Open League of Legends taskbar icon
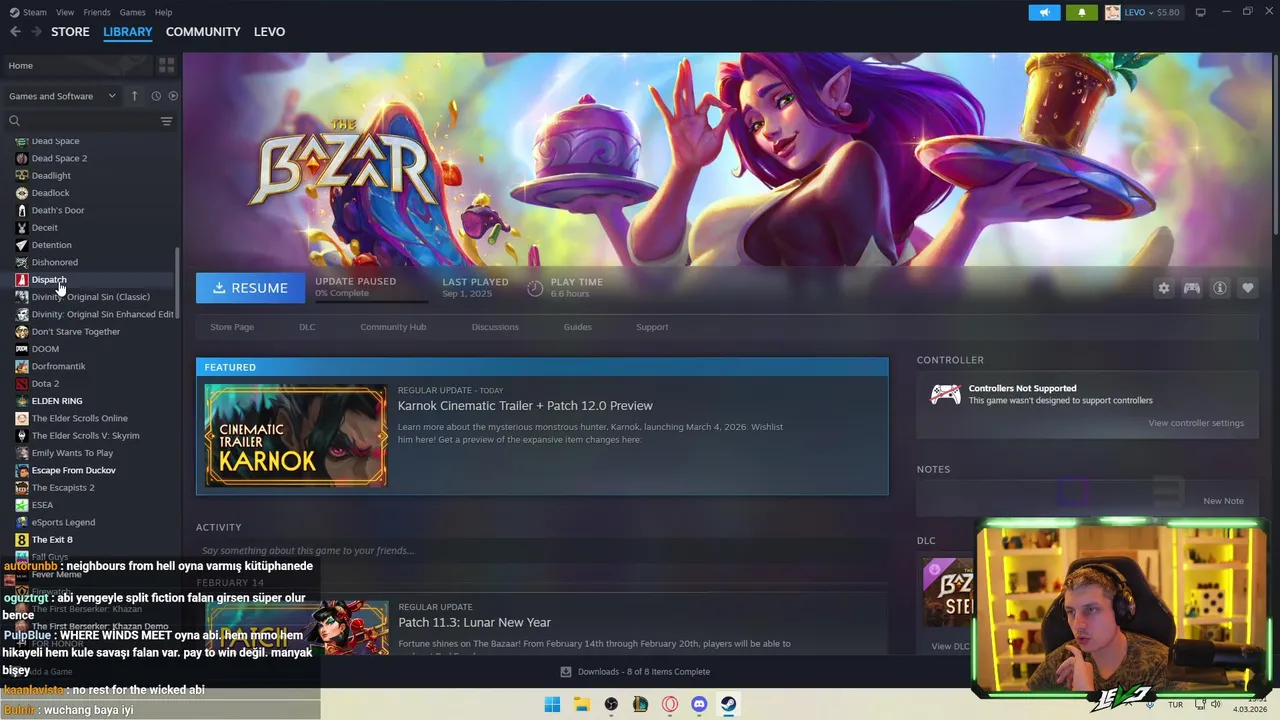 point(640,704)
